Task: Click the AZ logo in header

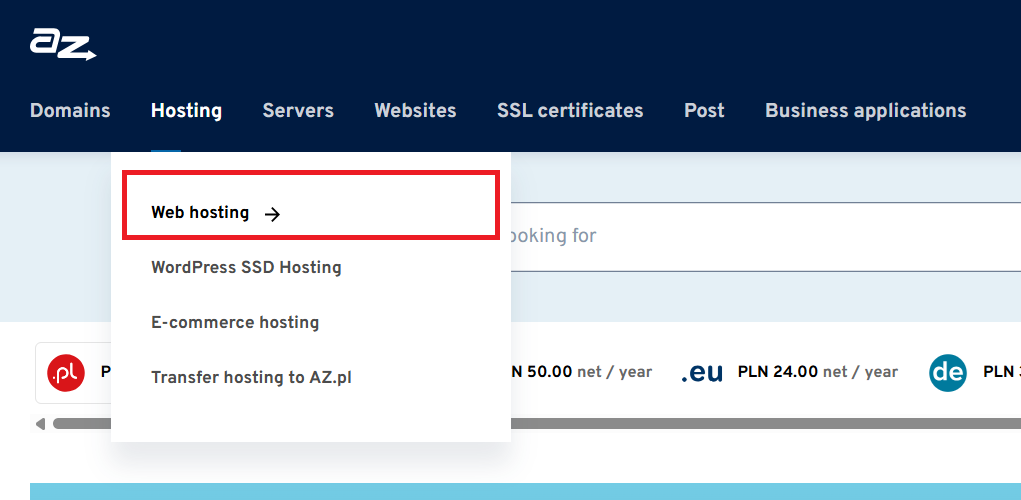Action: pyautogui.click(x=63, y=44)
